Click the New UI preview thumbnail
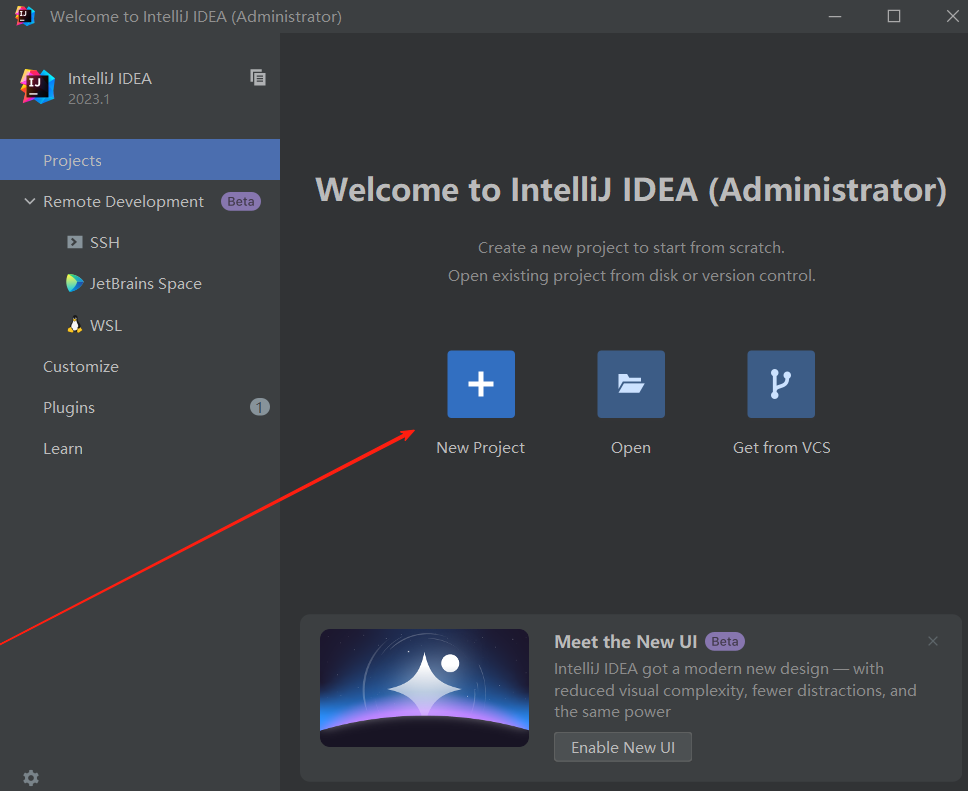968x791 pixels. pos(425,688)
